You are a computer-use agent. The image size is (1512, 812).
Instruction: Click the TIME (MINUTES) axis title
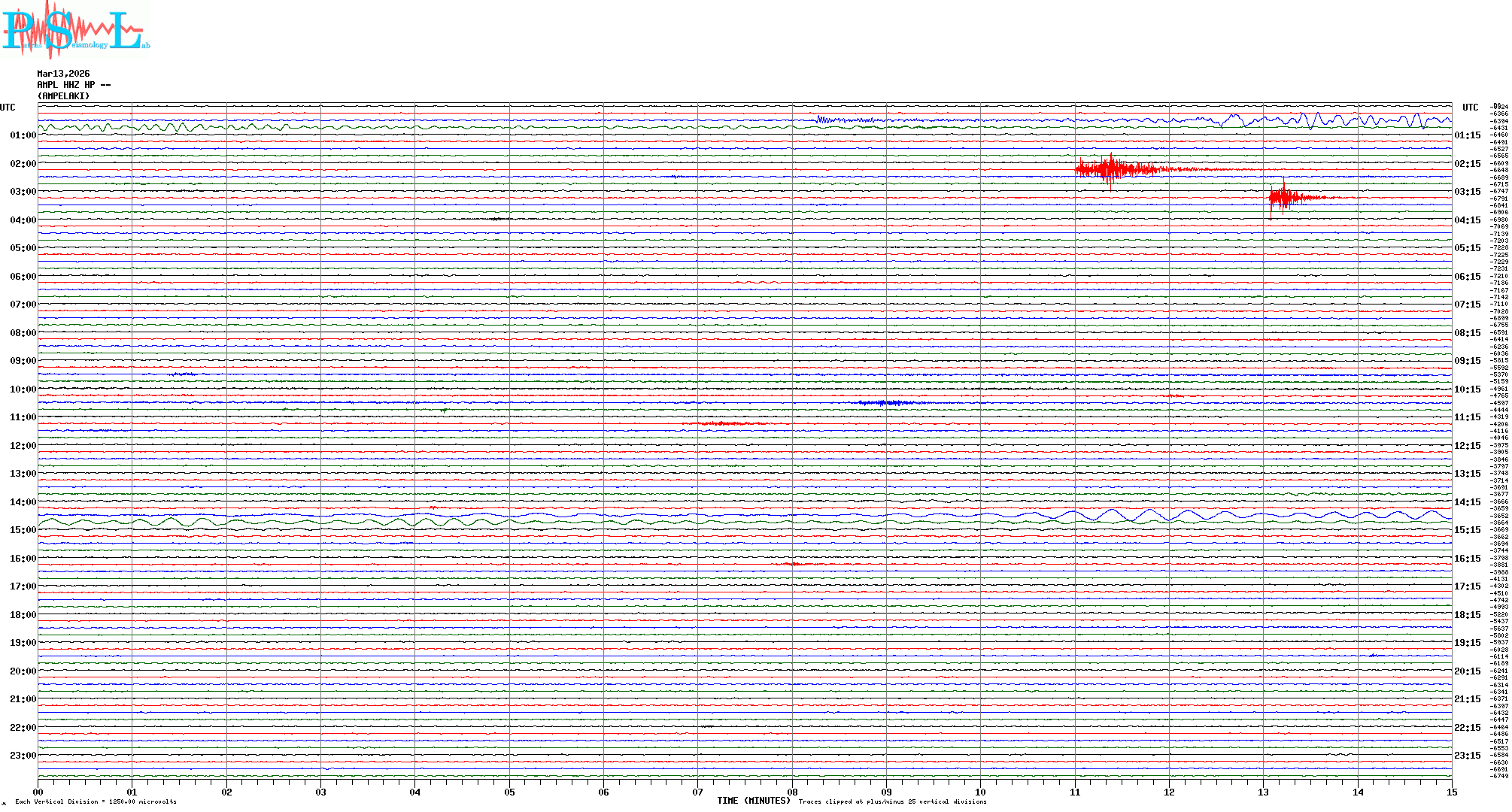click(753, 801)
